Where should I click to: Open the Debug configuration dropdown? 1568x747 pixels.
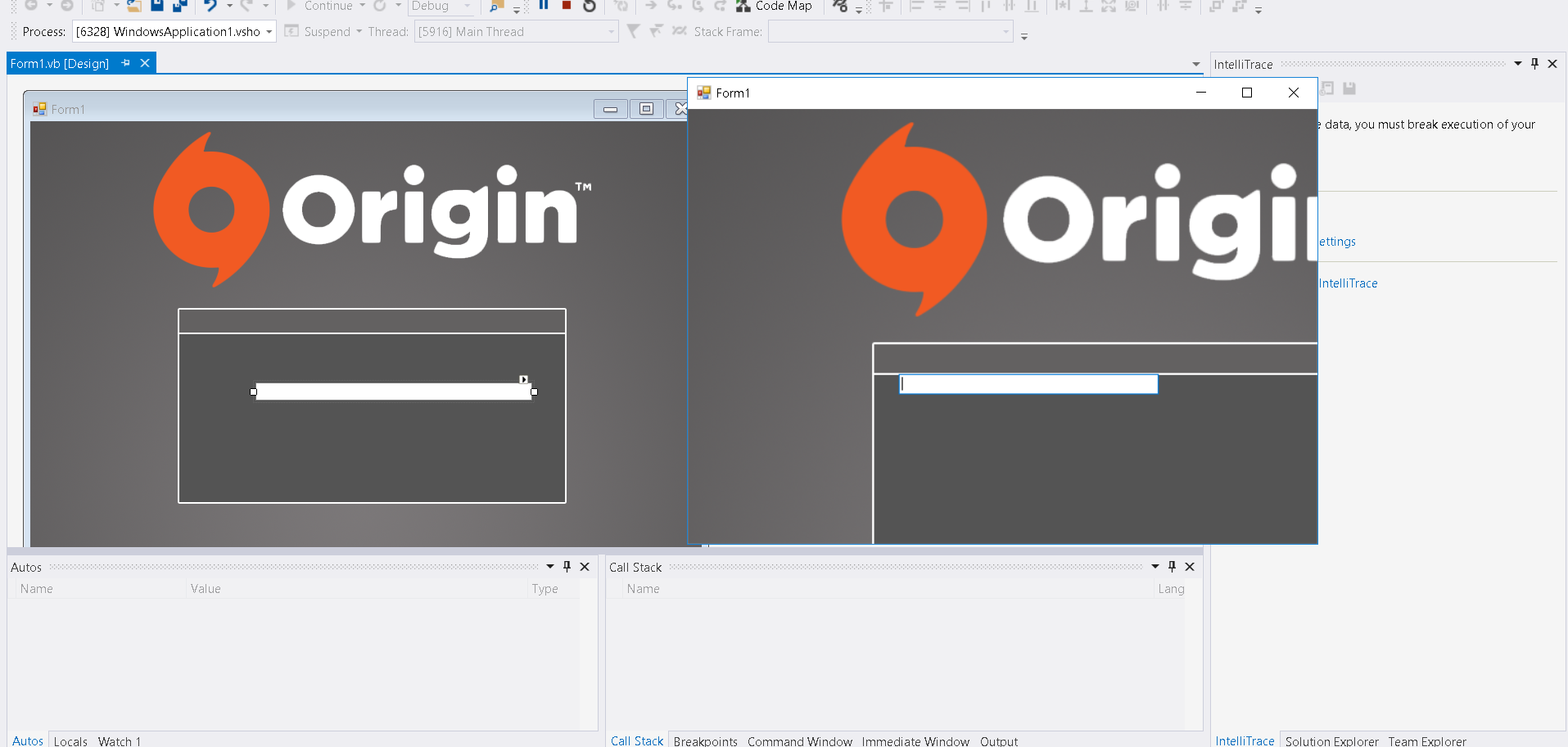click(x=468, y=6)
